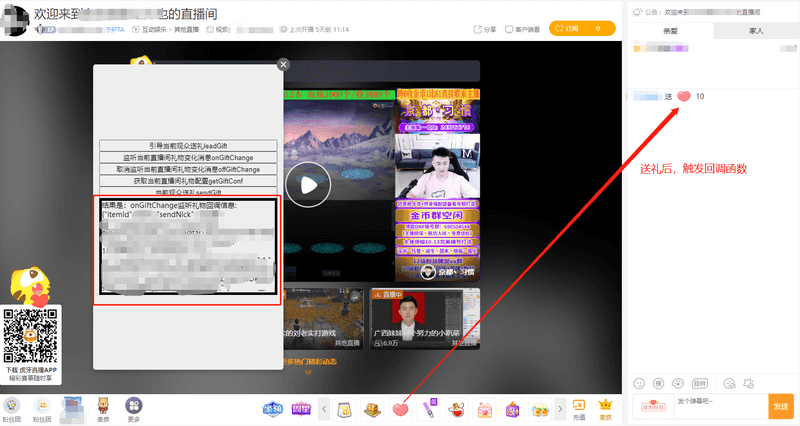800x426 pixels.
Task: Click the offGiftChange cancel-listener button
Action: coord(188,169)
